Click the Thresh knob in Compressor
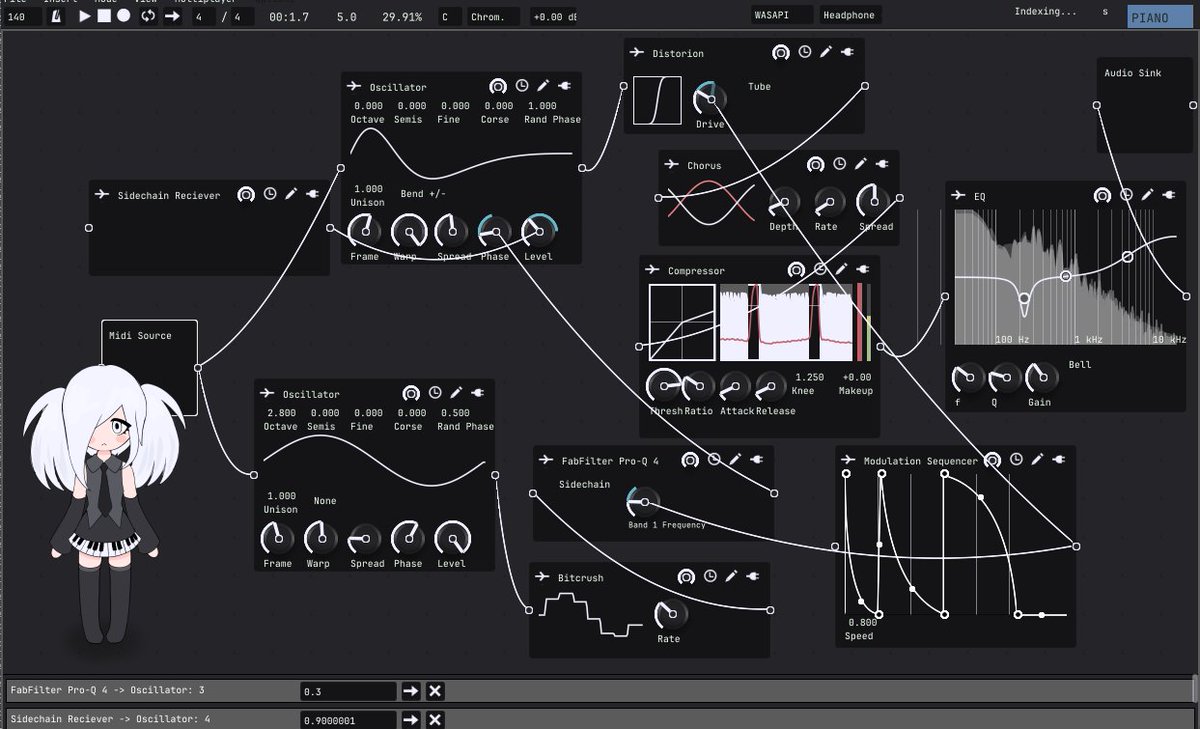 click(662, 386)
